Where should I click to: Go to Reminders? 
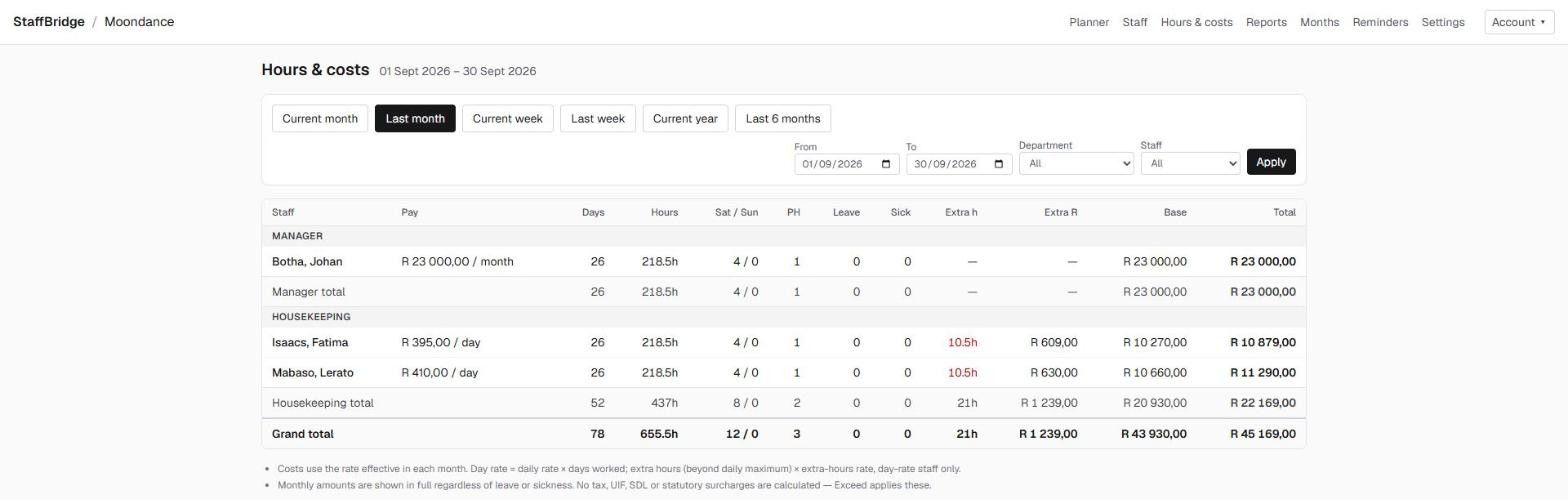tap(1380, 22)
